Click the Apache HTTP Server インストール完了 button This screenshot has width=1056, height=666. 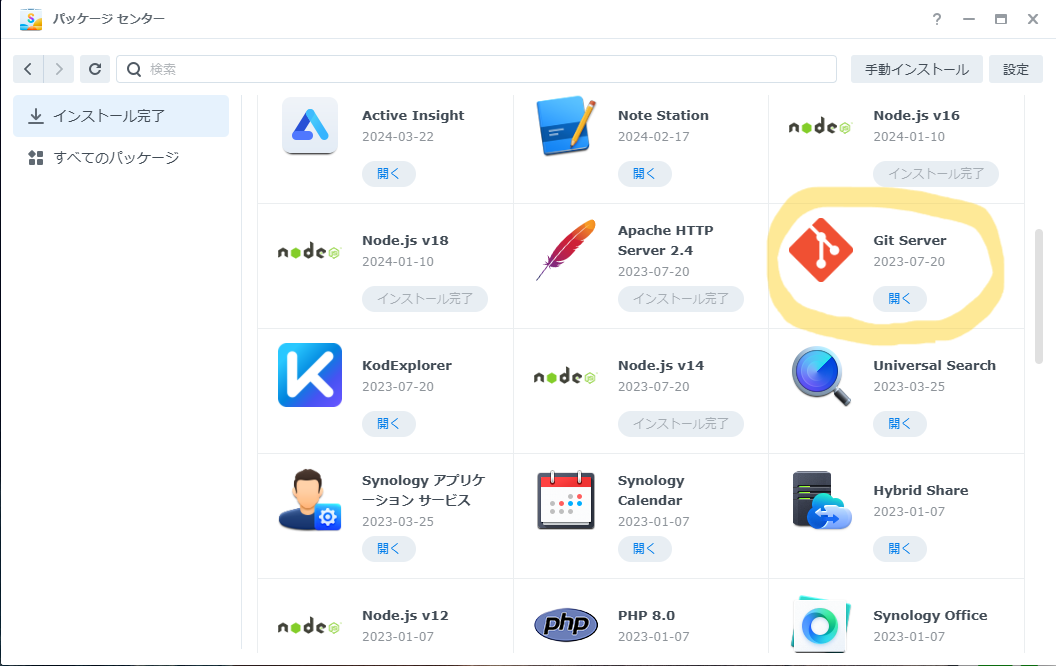tap(681, 298)
